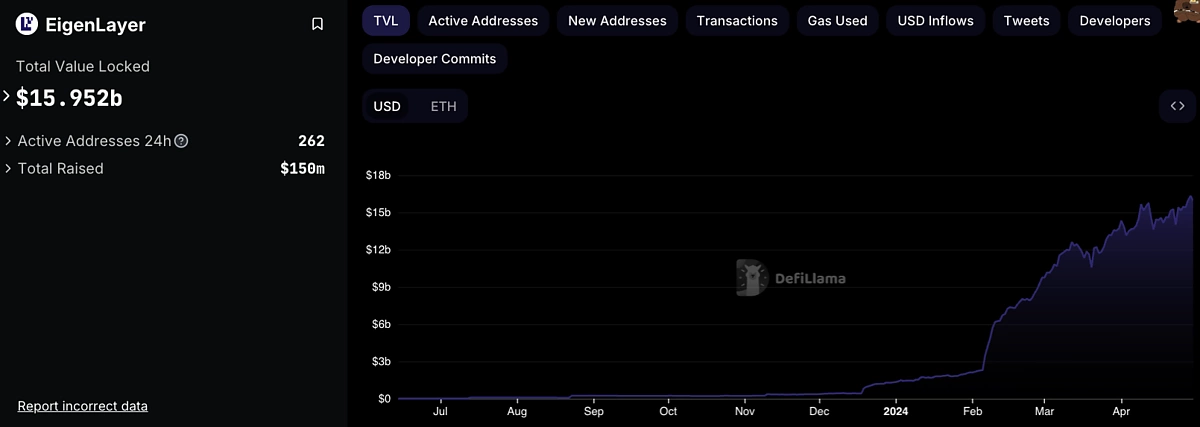Open the Report incorrect data link
Viewport: 1200px width, 427px height.
coord(83,406)
